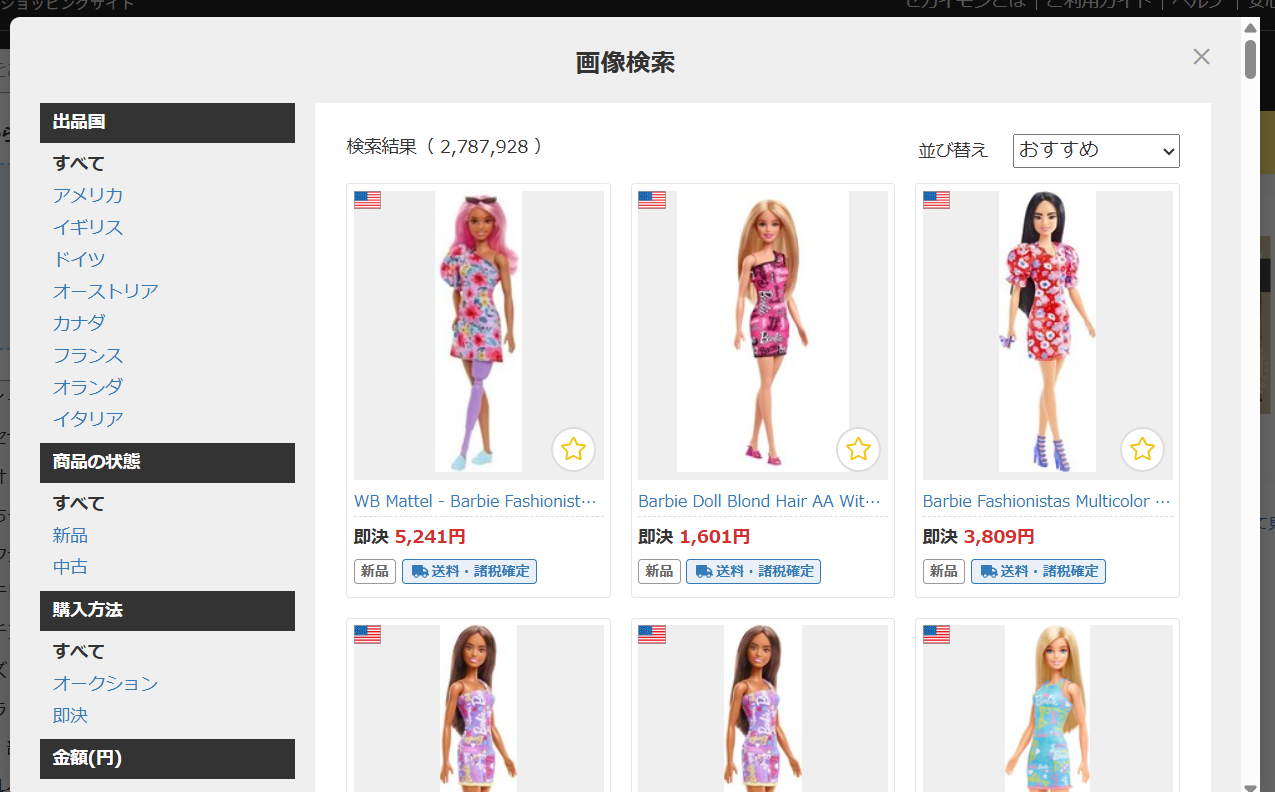
Task: Open Barbie Doll Blond Hair AA title link
Action: coord(759,501)
